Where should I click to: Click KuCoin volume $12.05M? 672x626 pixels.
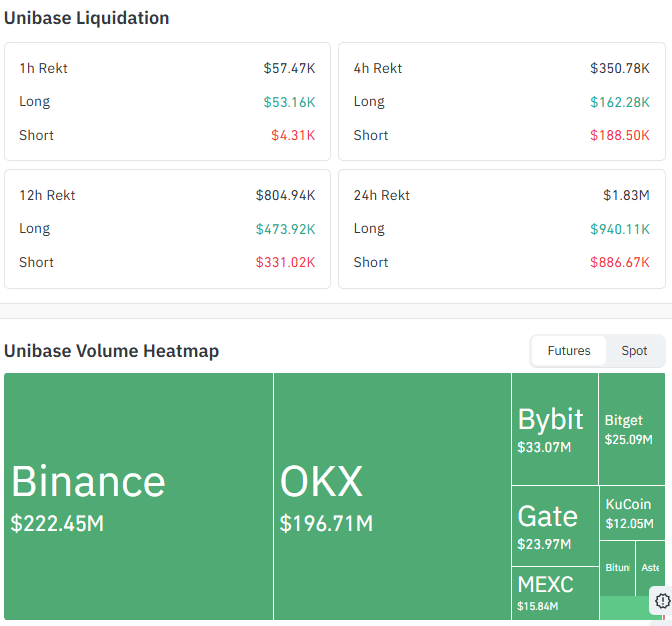629,524
